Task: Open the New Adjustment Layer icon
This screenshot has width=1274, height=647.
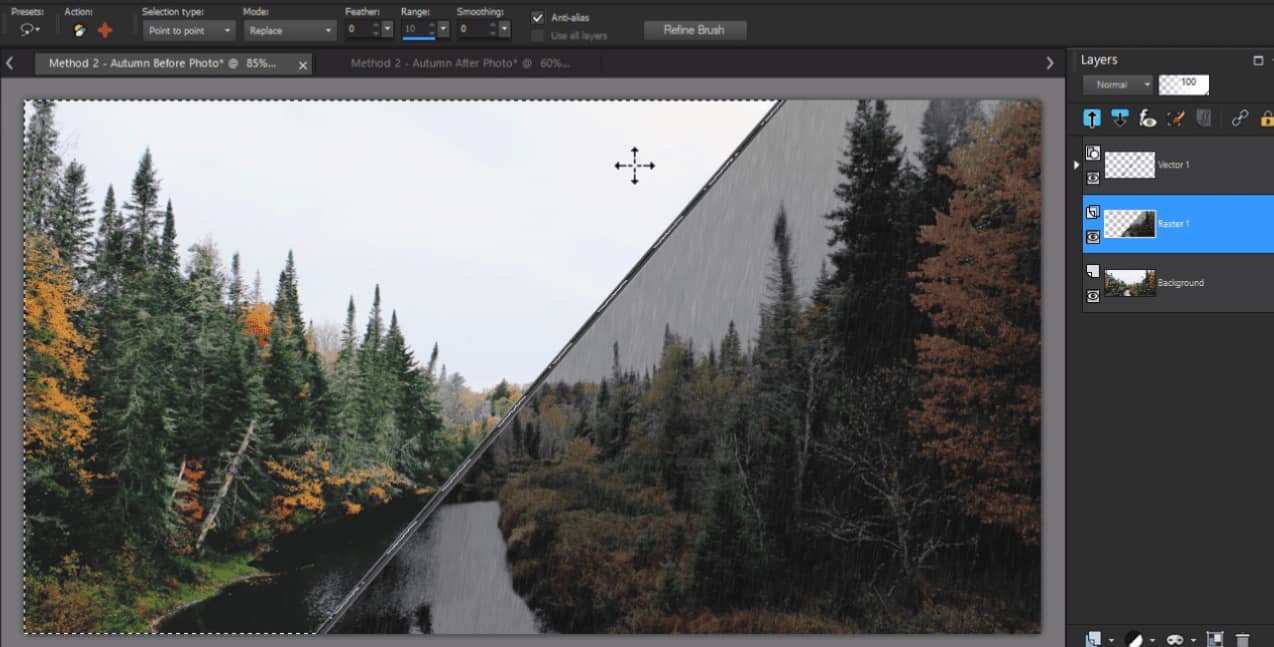Action: pos(1133,638)
